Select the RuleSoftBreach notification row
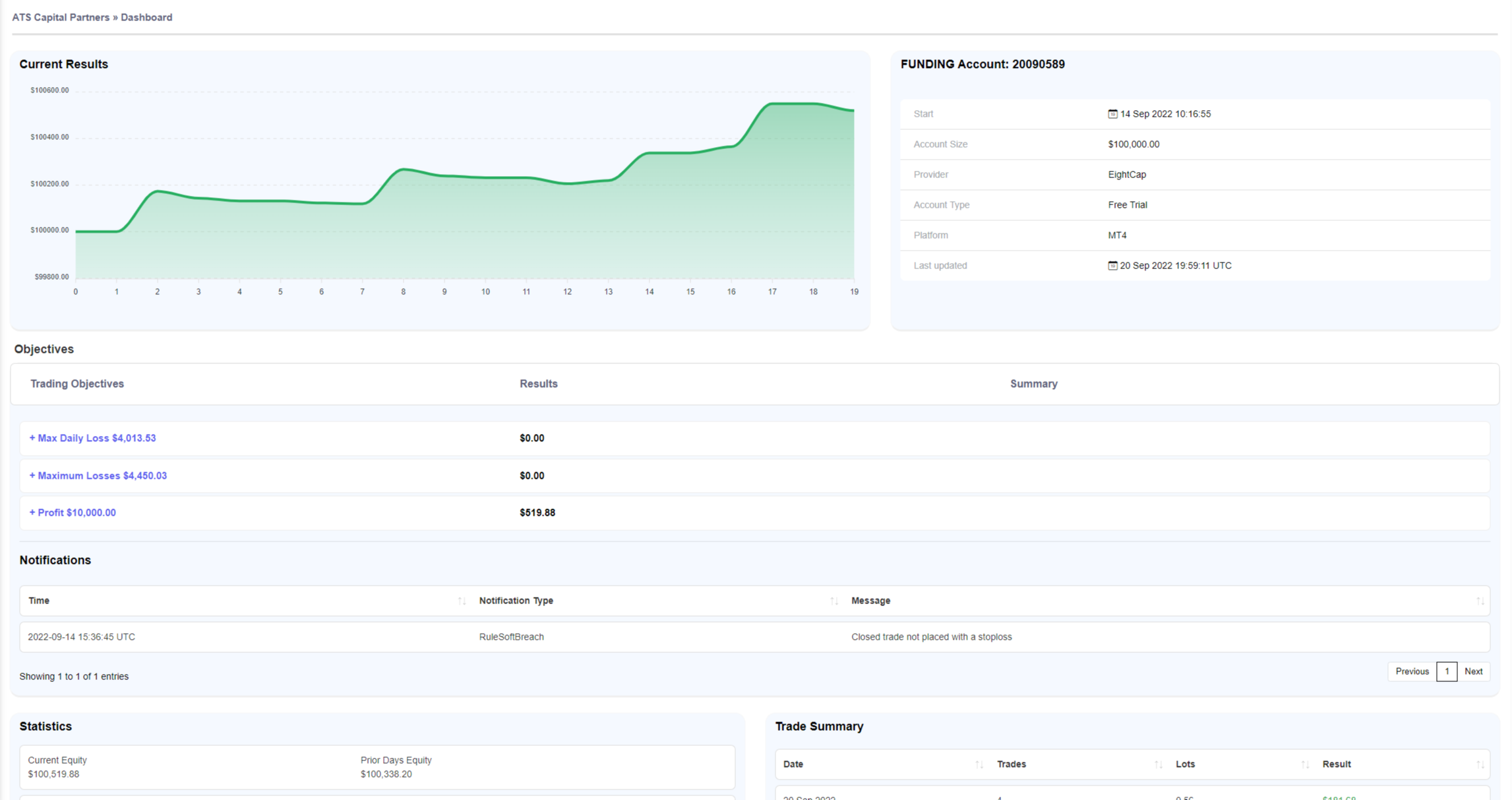 [x=511, y=637]
